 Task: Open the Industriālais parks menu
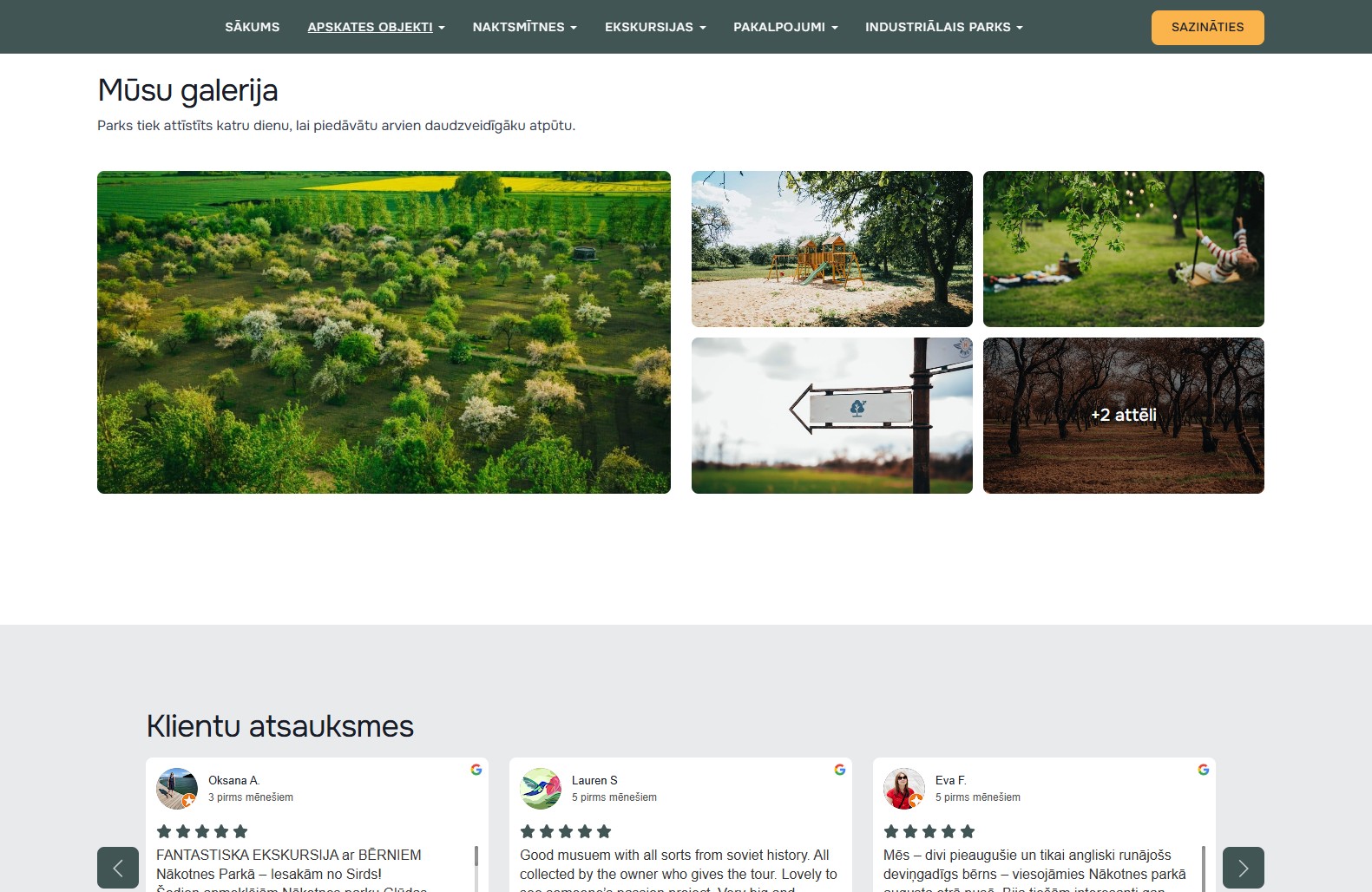(x=943, y=27)
